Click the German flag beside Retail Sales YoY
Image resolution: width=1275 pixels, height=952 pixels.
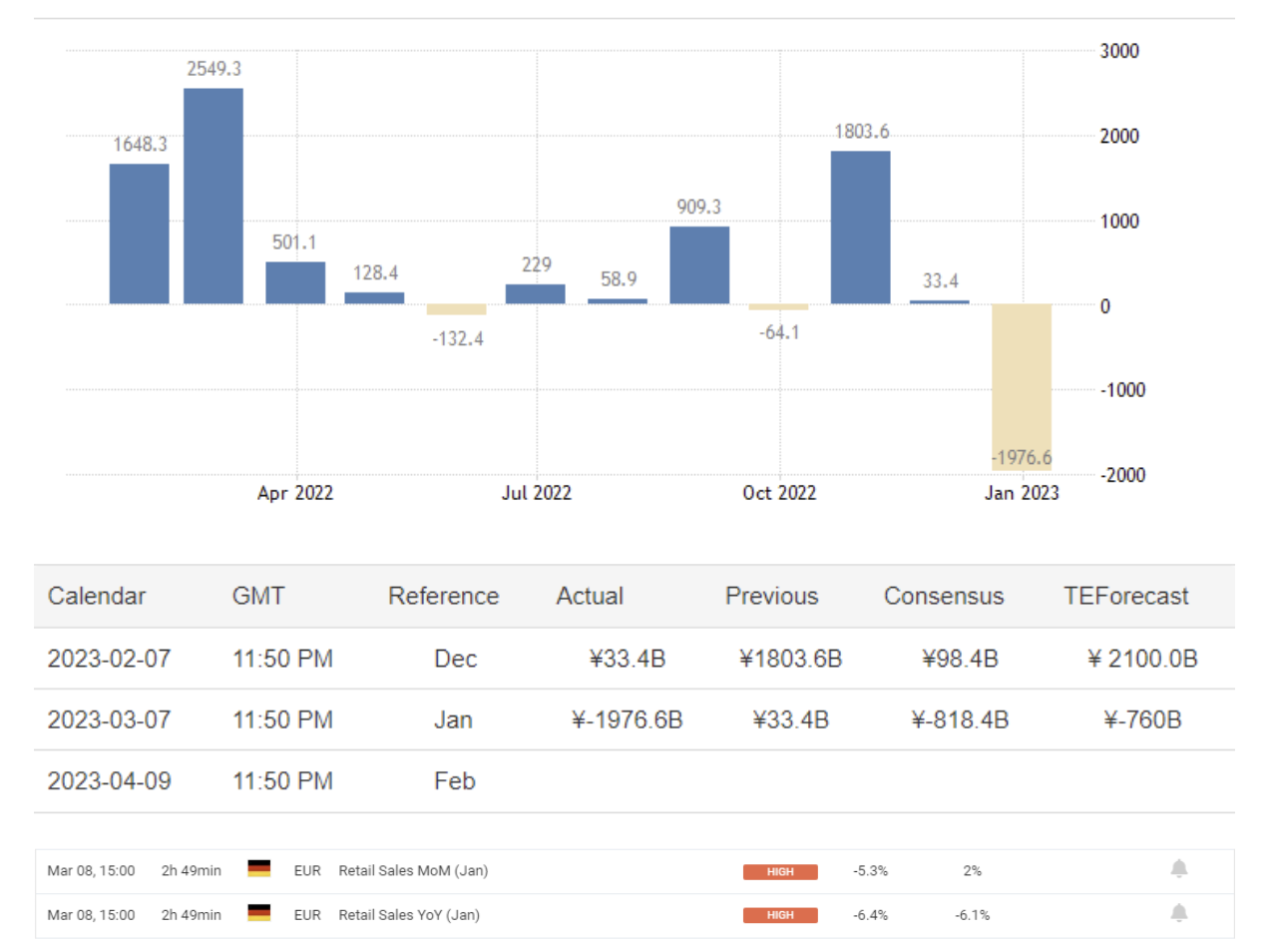click(259, 913)
